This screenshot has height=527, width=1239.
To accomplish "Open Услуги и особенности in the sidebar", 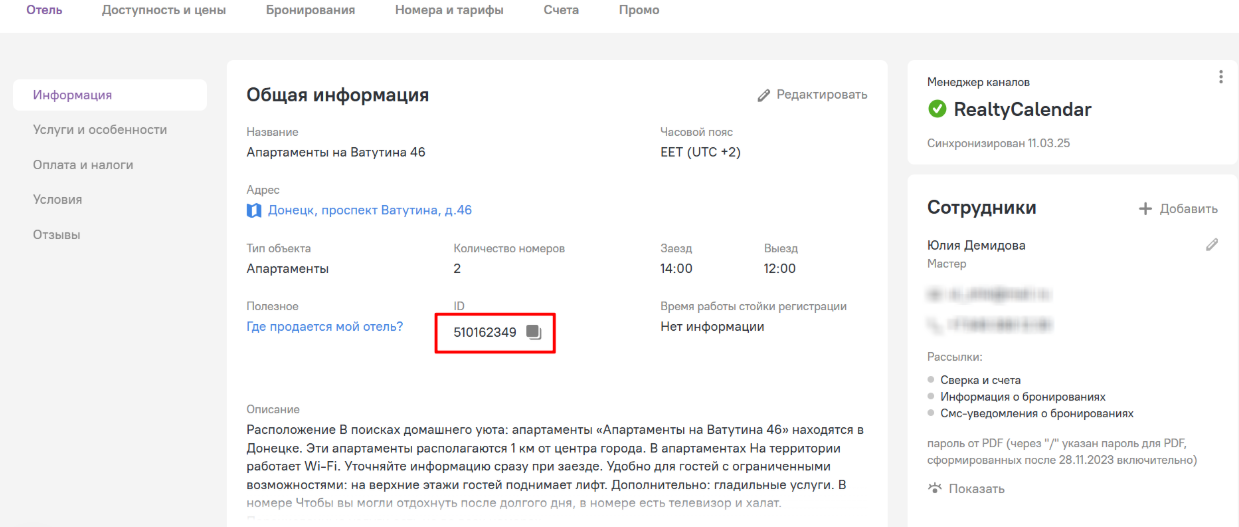I will (x=100, y=130).
